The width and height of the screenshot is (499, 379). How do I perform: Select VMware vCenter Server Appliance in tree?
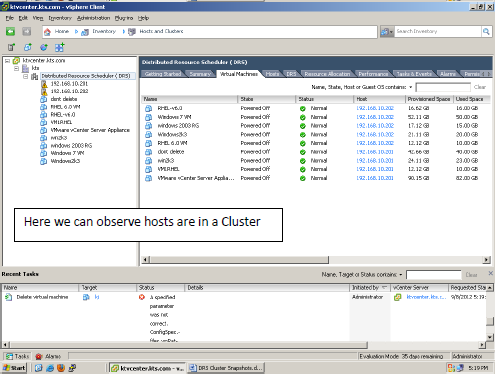(x=90, y=130)
